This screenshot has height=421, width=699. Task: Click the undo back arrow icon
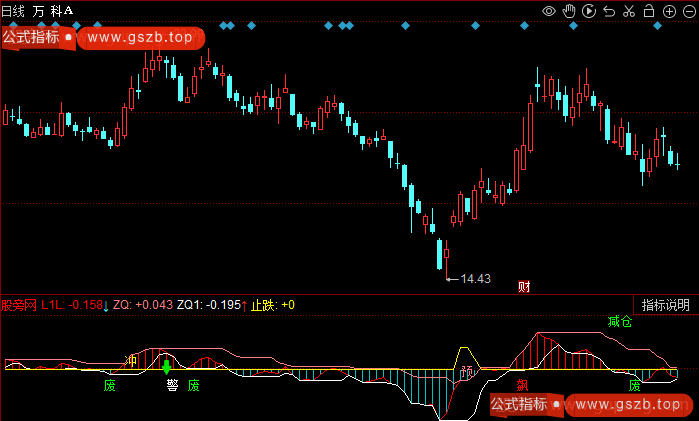pos(609,11)
